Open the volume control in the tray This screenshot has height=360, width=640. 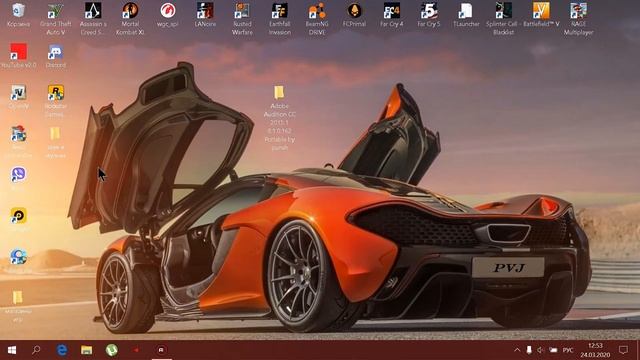point(540,350)
